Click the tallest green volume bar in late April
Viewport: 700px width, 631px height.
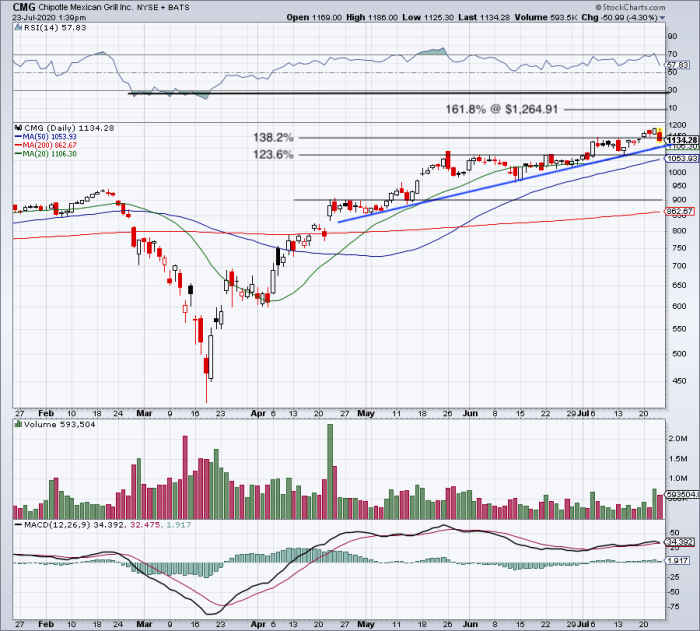pos(330,471)
